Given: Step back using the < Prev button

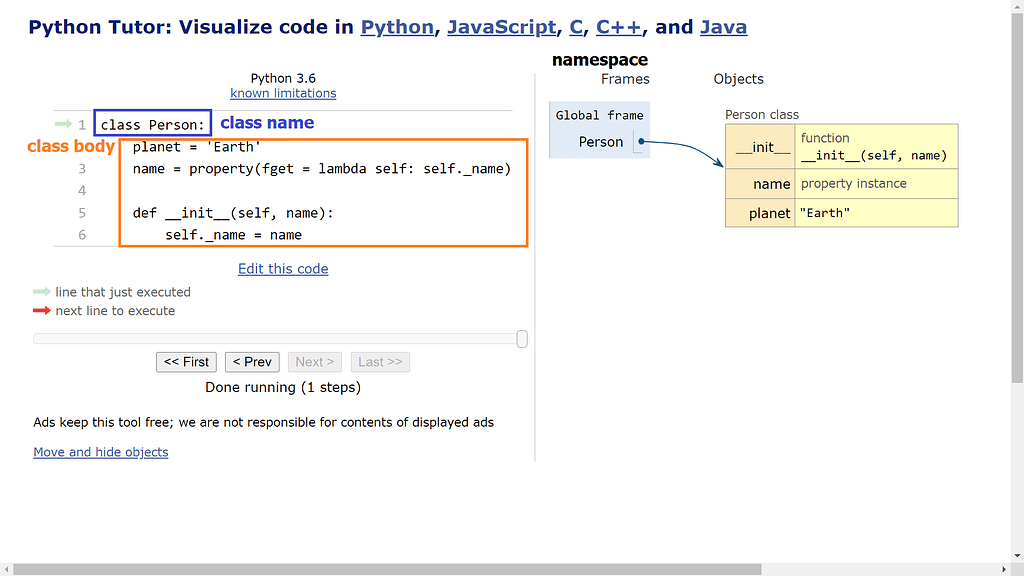Looking at the screenshot, I should 252,362.
